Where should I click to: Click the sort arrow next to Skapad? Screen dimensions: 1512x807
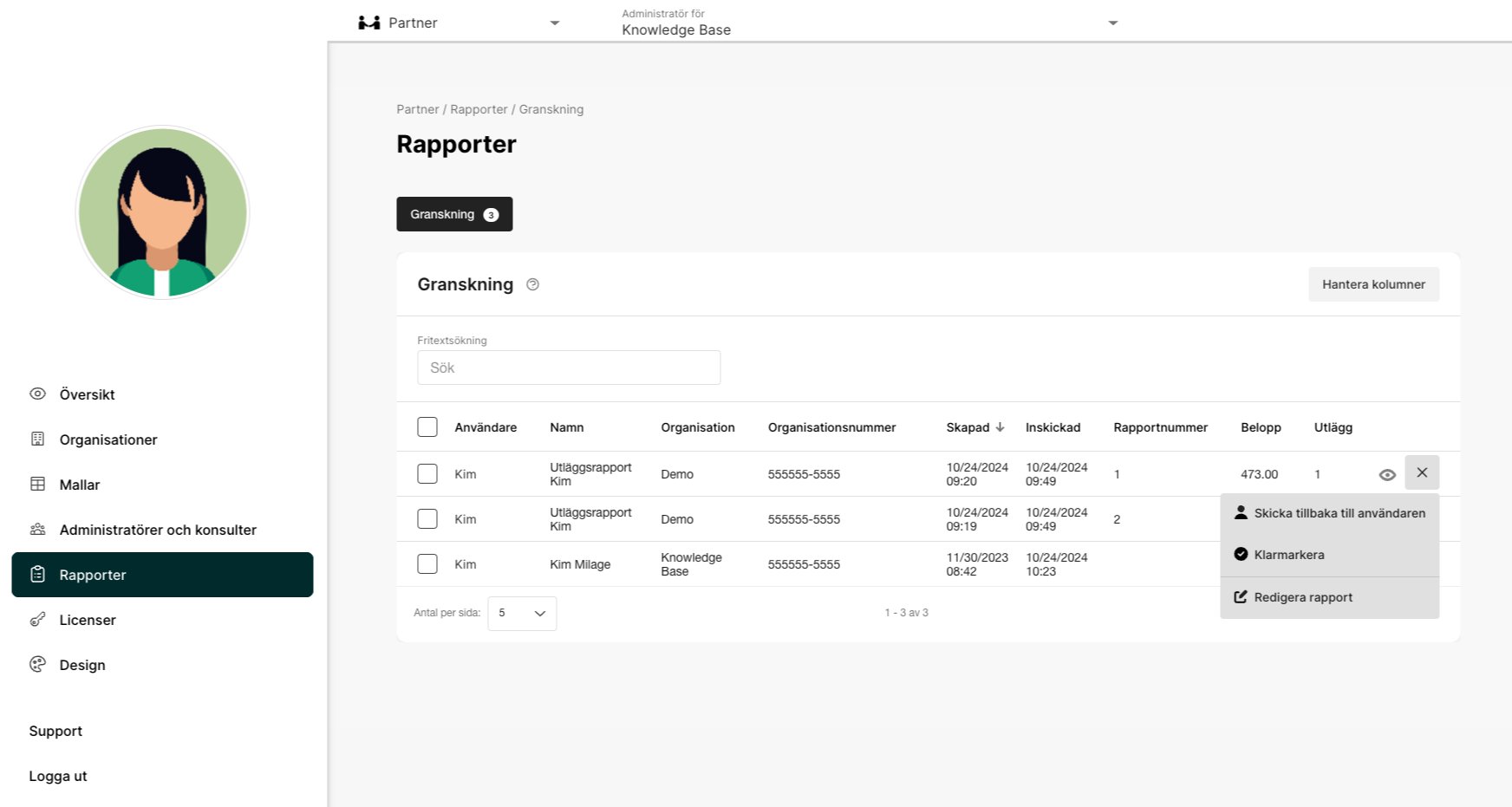click(1000, 426)
